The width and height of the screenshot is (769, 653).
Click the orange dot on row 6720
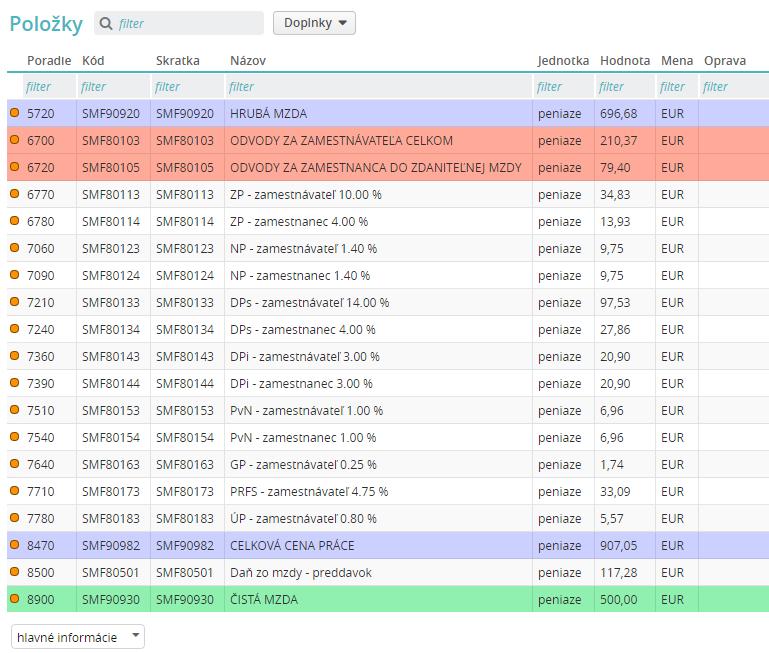point(15,166)
